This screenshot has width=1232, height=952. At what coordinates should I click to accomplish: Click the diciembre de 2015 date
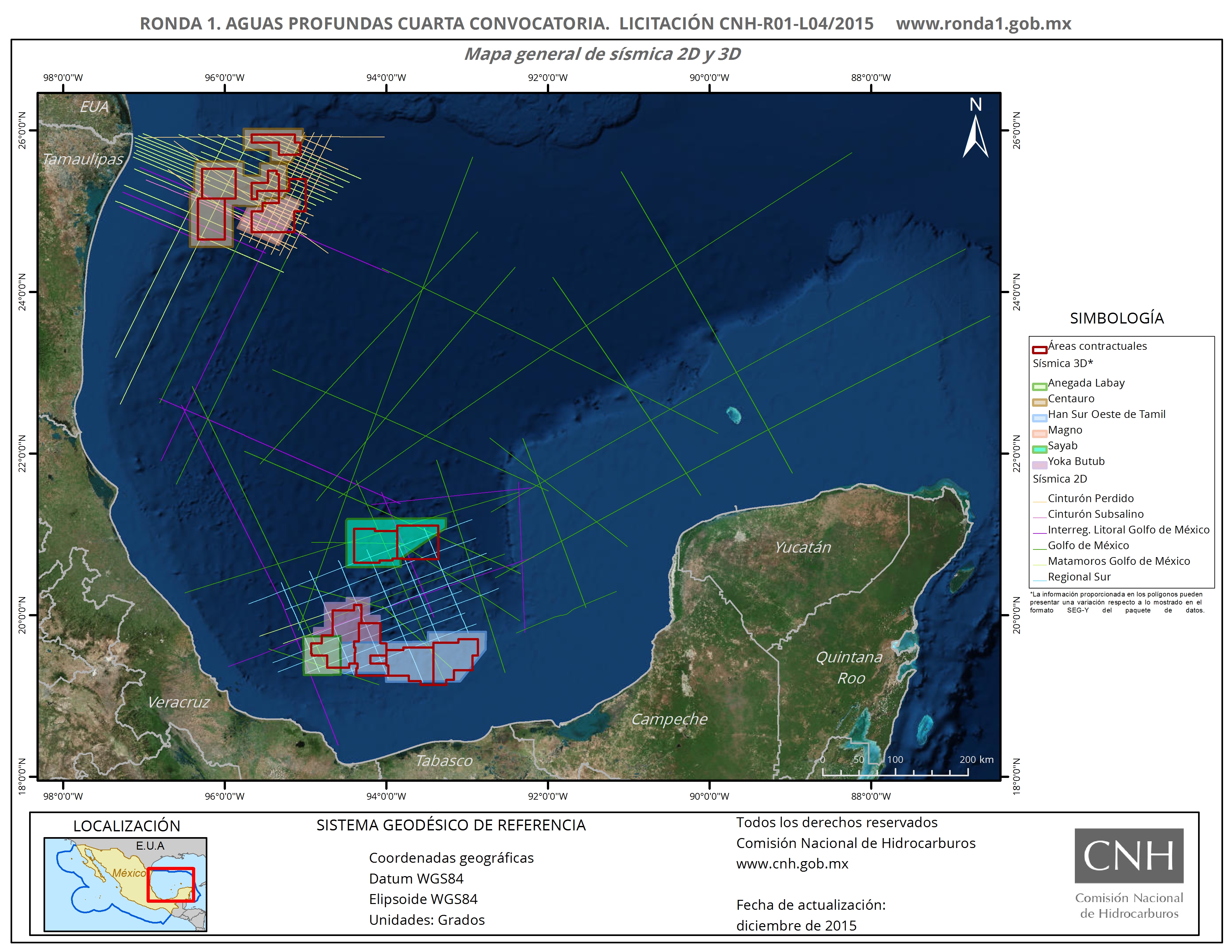(796, 925)
